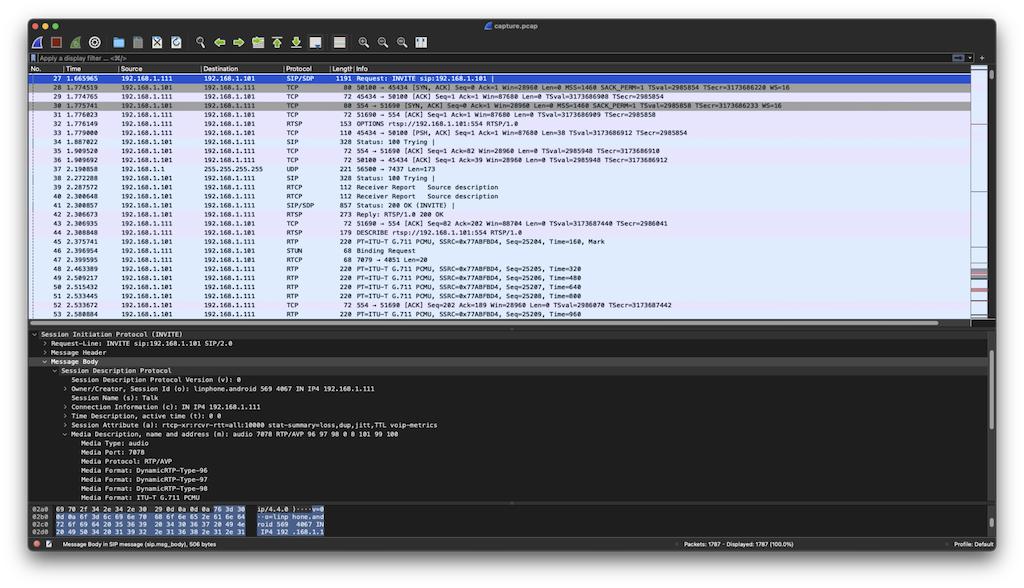The height and width of the screenshot is (588, 1024).
Task: Expand Time Description, active time node
Action: (x=65, y=416)
